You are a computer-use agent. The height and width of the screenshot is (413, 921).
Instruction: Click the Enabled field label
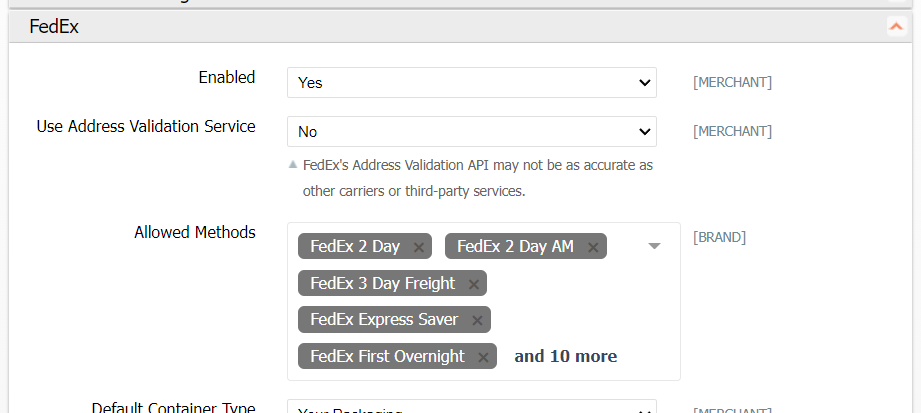tap(226, 77)
